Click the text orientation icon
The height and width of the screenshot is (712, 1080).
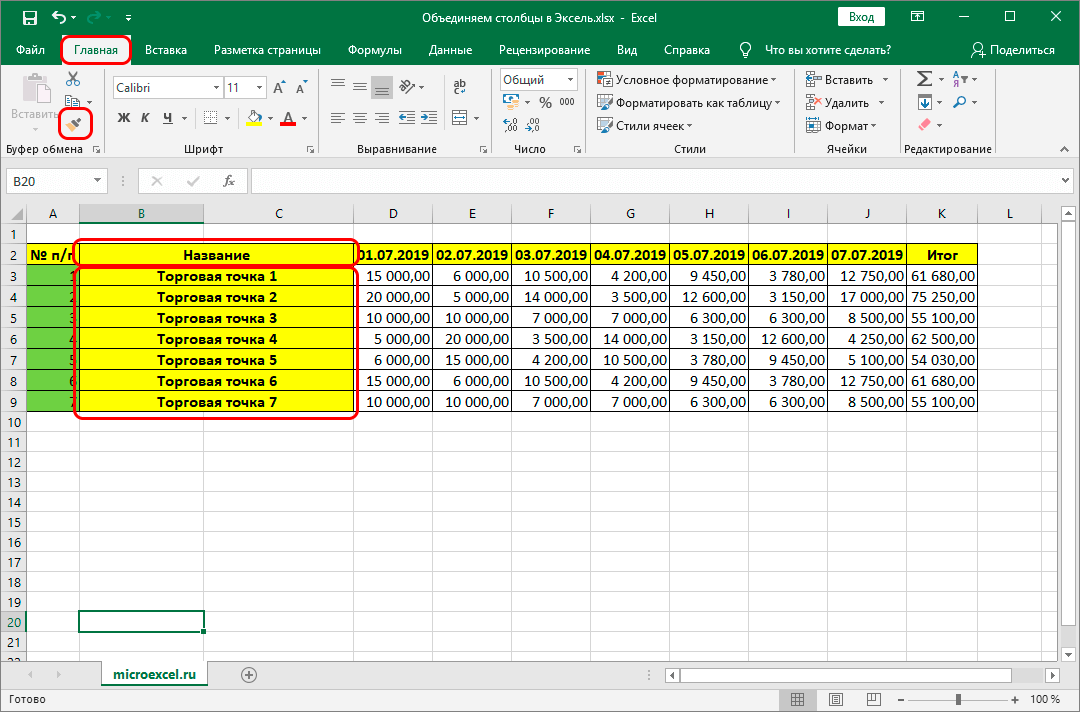pos(408,87)
